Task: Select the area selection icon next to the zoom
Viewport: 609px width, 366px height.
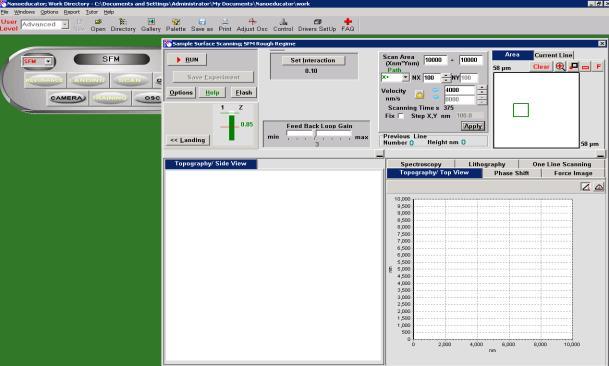Action: 573,67
